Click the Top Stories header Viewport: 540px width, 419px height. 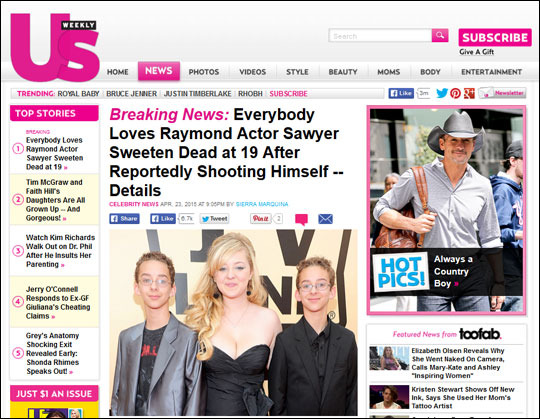pos(54,113)
